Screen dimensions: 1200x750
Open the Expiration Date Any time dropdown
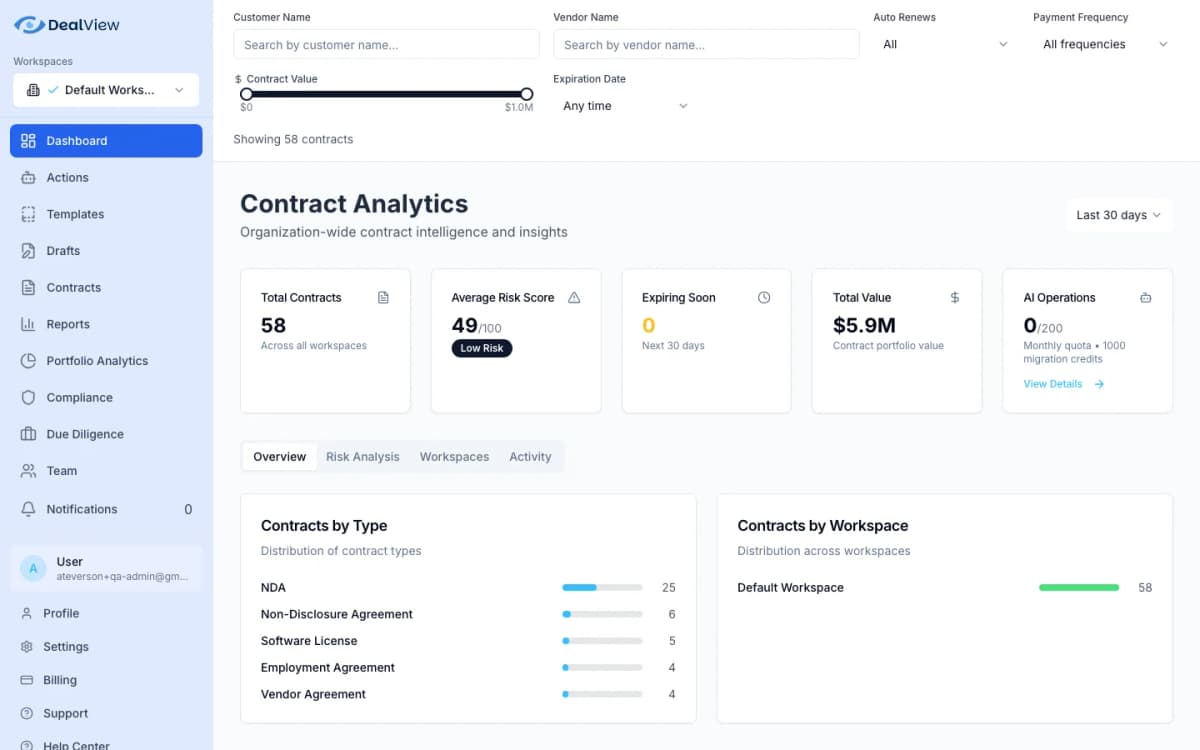coord(622,105)
